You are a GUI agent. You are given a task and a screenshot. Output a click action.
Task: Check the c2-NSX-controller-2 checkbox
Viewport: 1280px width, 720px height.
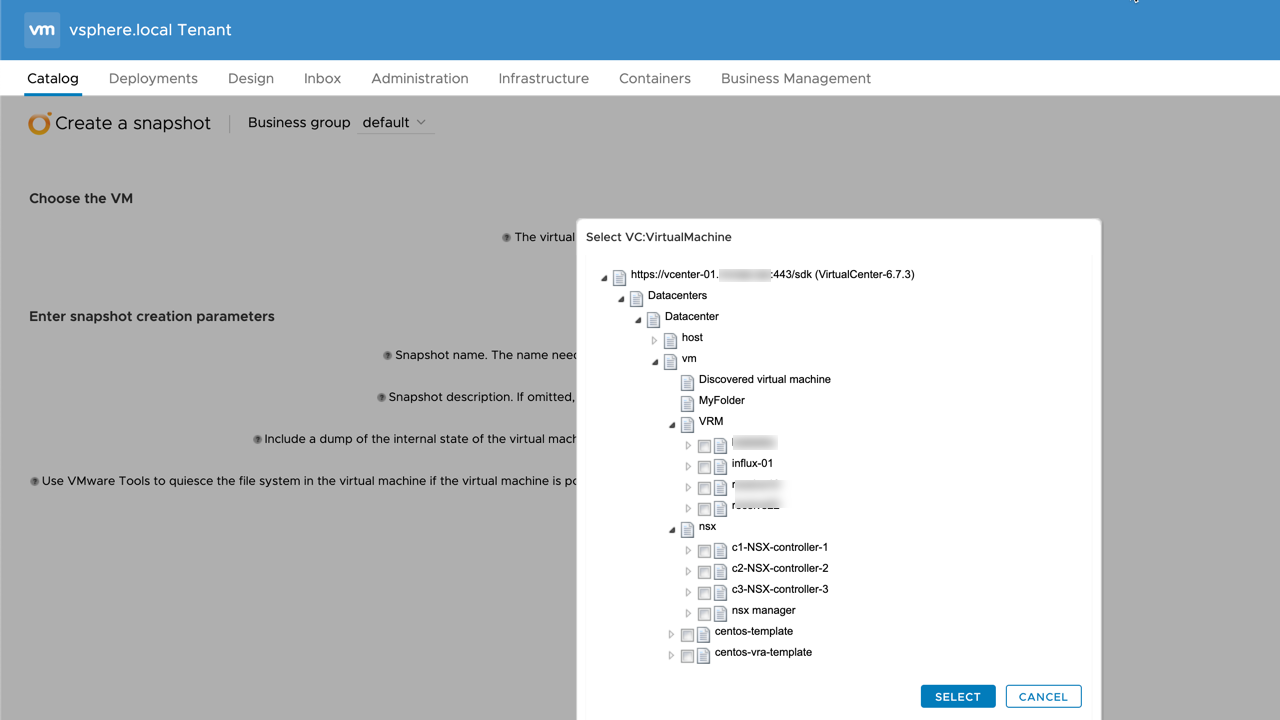tap(704, 572)
